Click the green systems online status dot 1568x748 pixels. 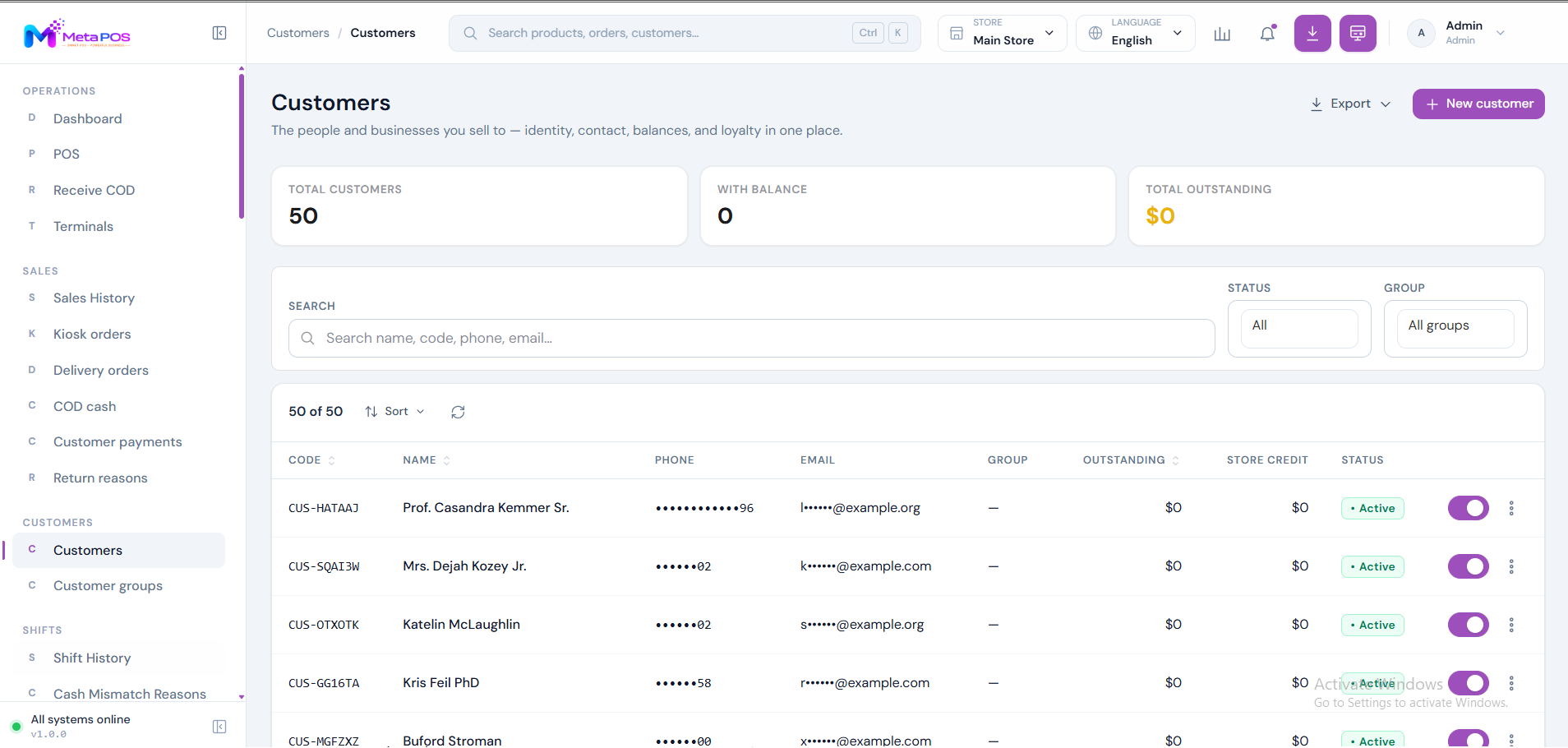[16, 727]
